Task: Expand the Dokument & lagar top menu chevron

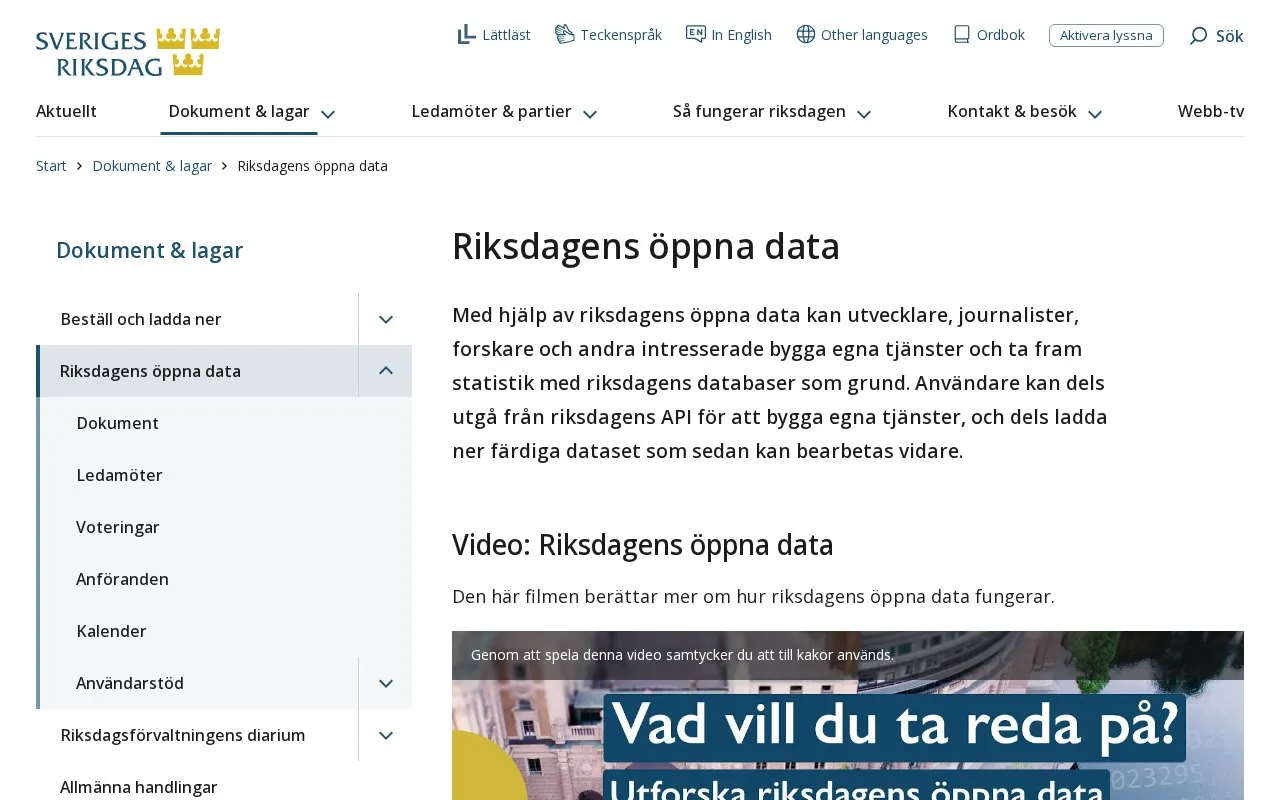Action: tap(328, 114)
